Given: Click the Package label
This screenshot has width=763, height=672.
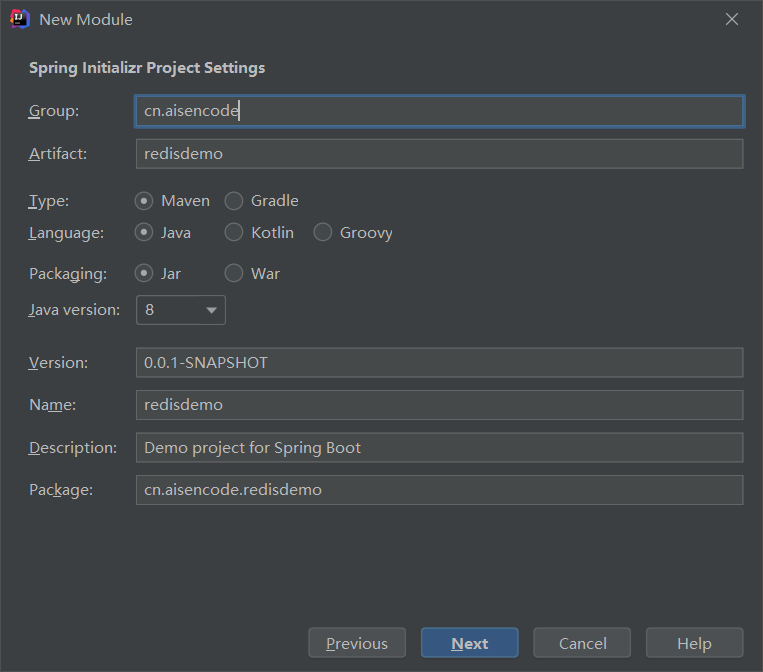Looking at the screenshot, I should 61,490.
